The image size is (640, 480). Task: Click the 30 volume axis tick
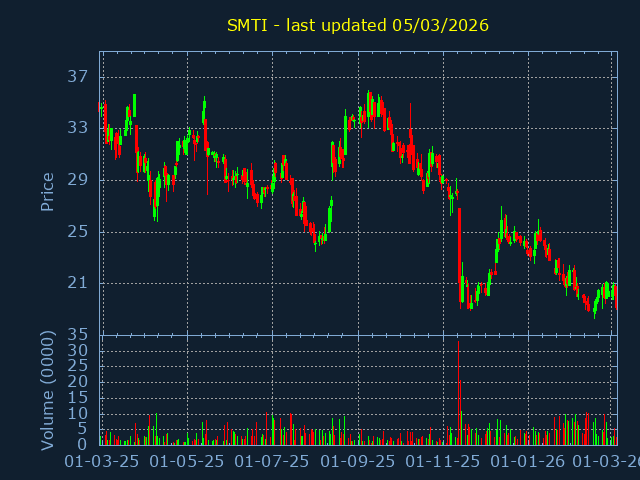[x=78, y=351]
